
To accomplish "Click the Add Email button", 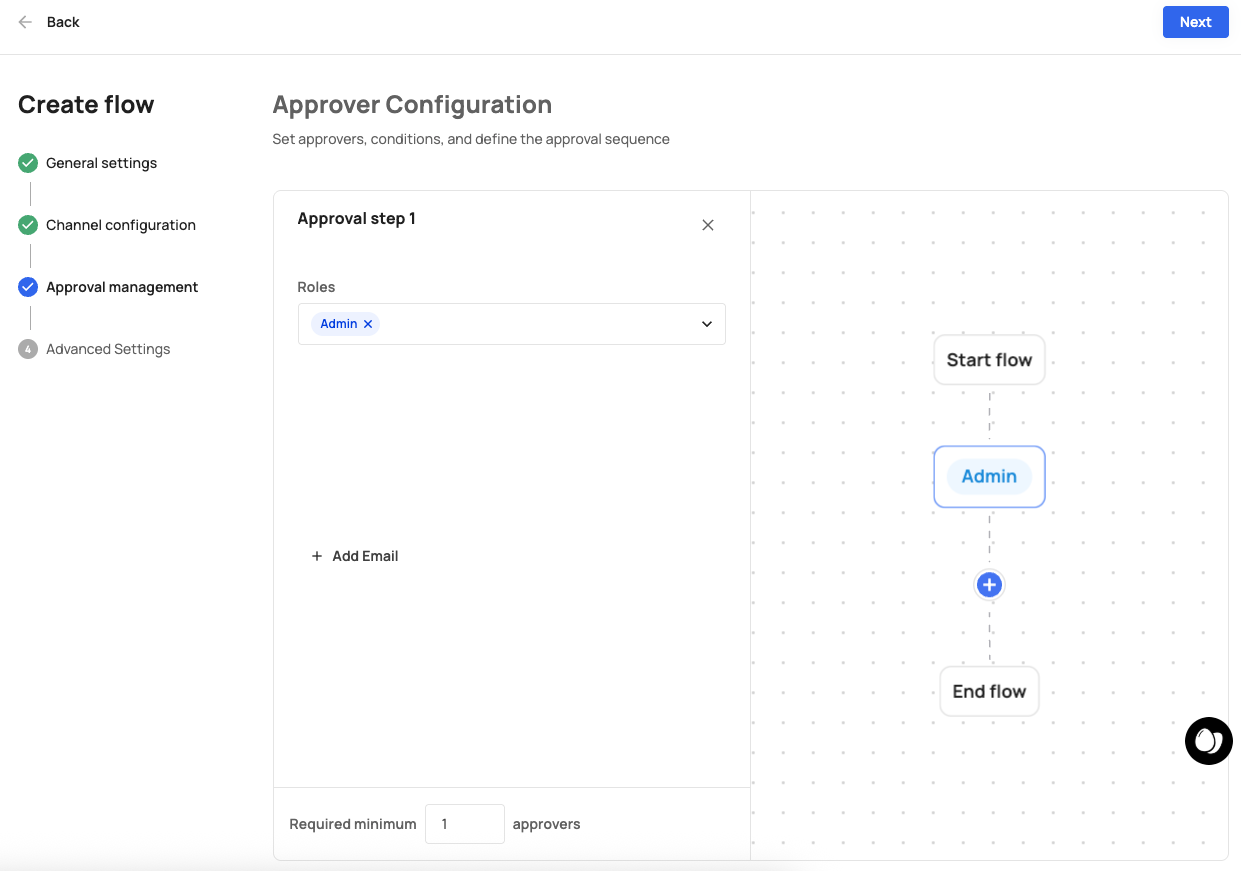I will (365, 556).
